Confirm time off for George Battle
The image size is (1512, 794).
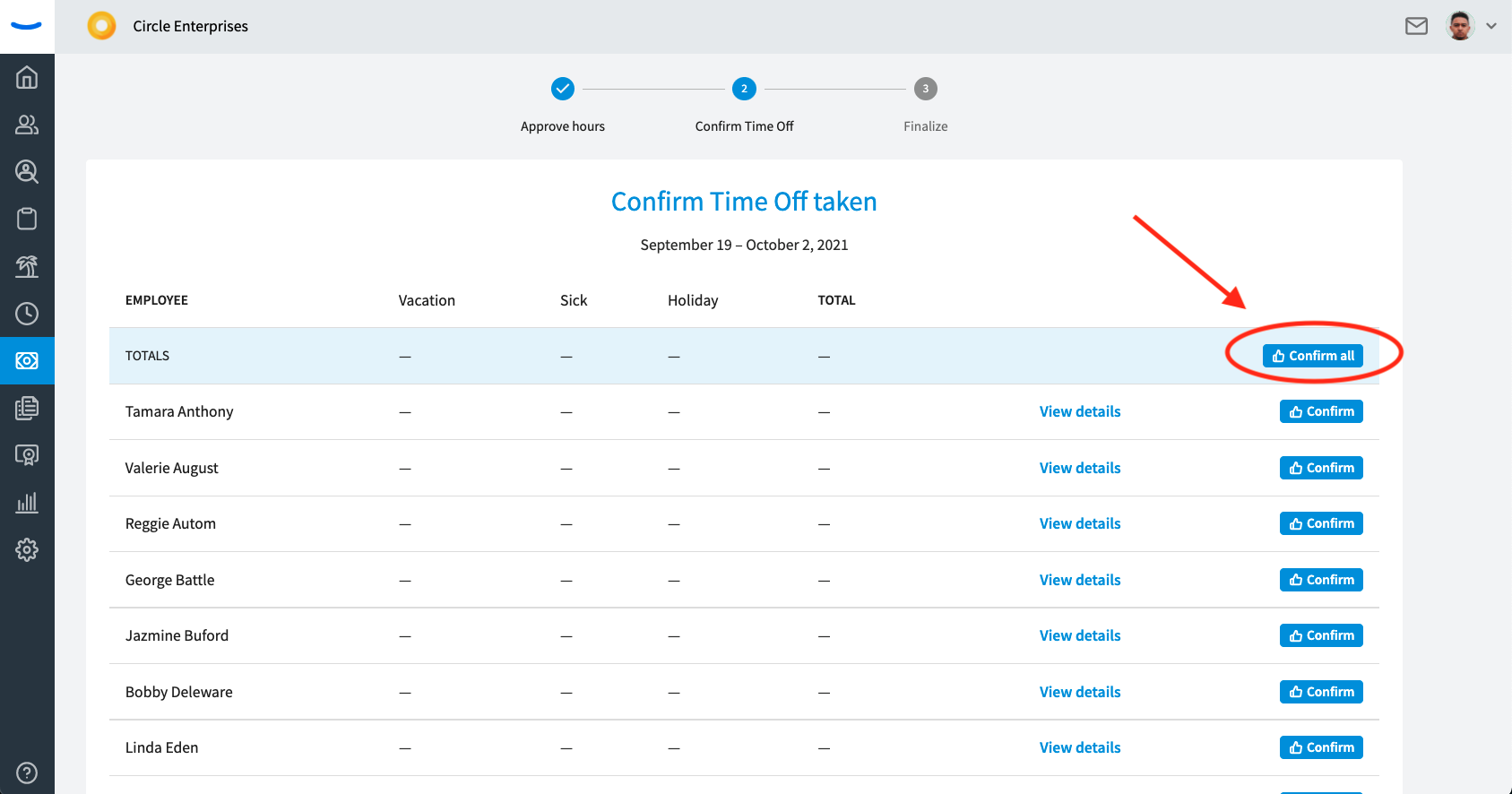(1321, 580)
